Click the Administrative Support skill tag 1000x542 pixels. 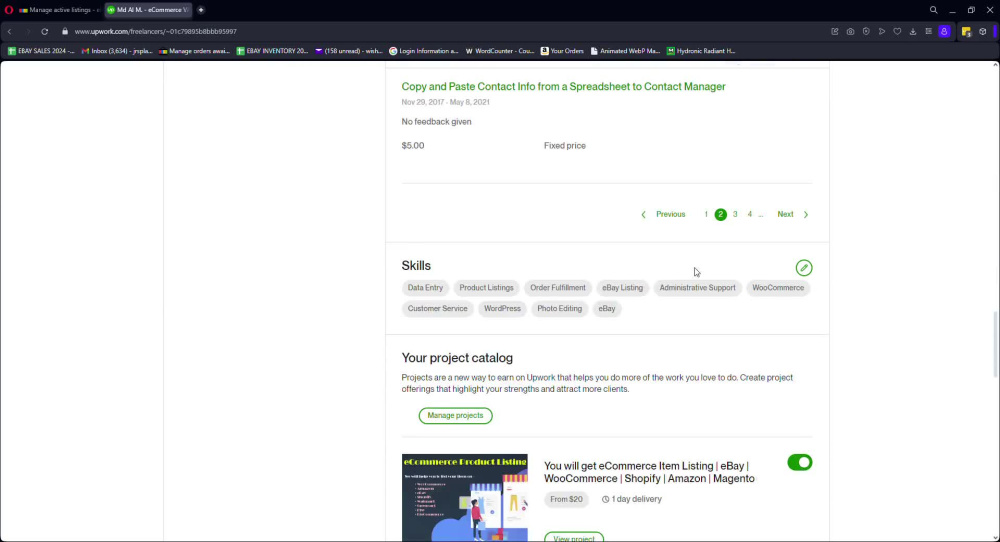pyautogui.click(x=697, y=288)
